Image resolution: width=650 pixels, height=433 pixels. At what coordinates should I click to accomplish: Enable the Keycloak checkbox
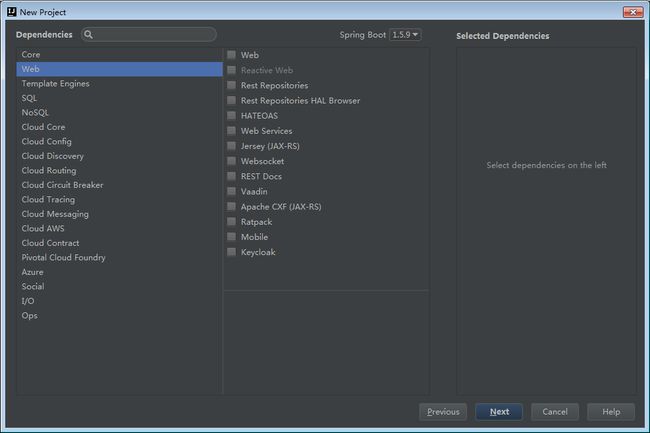coord(232,252)
